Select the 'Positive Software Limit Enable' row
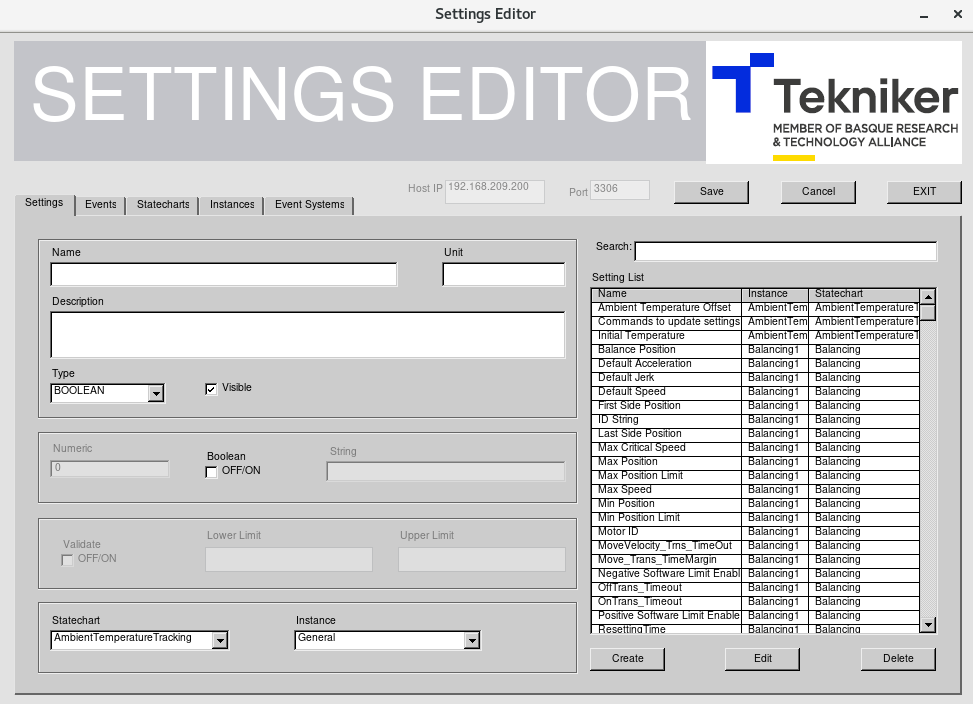The height and width of the screenshot is (704, 973). click(x=755, y=616)
